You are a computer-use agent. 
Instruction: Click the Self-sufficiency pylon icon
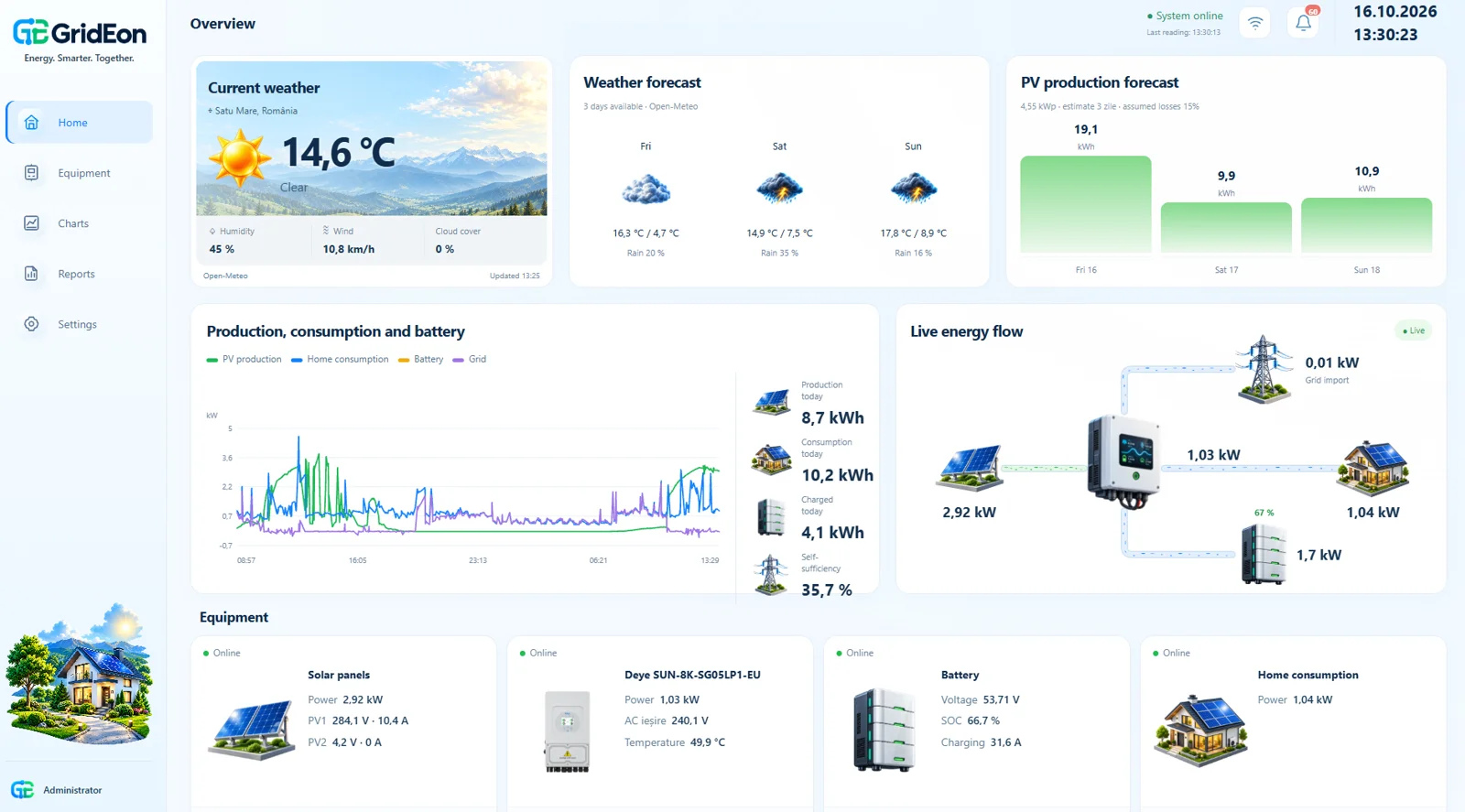pyautogui.click(x=771, y=575)
